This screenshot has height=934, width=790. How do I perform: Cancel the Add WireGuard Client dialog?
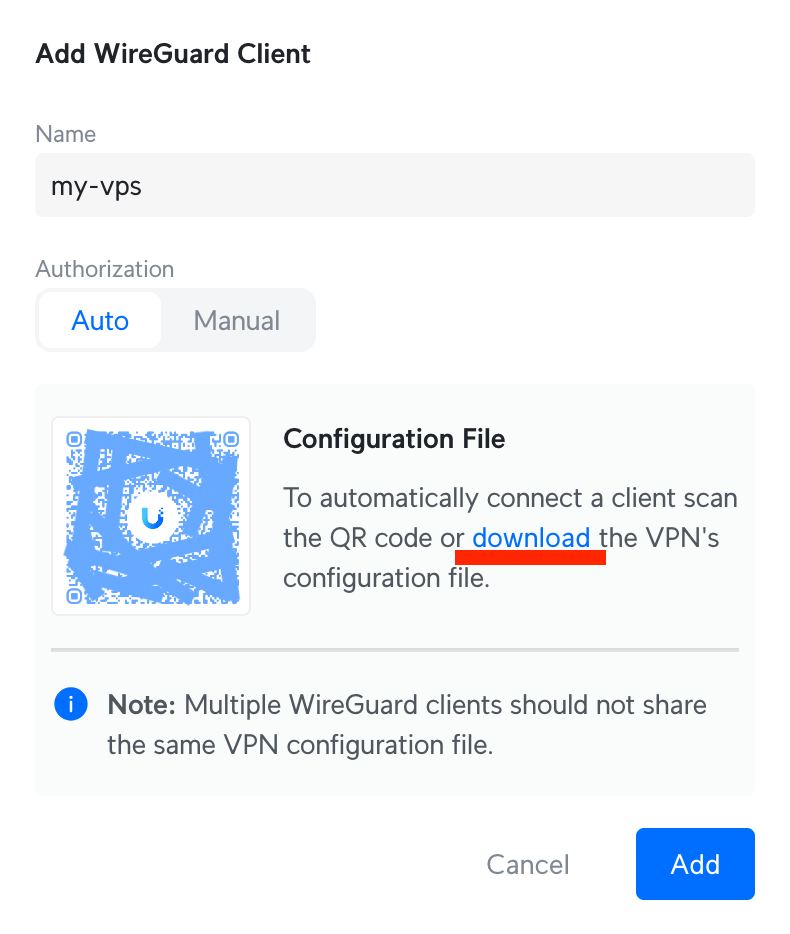pyautogui.click(x=527, y=864)
